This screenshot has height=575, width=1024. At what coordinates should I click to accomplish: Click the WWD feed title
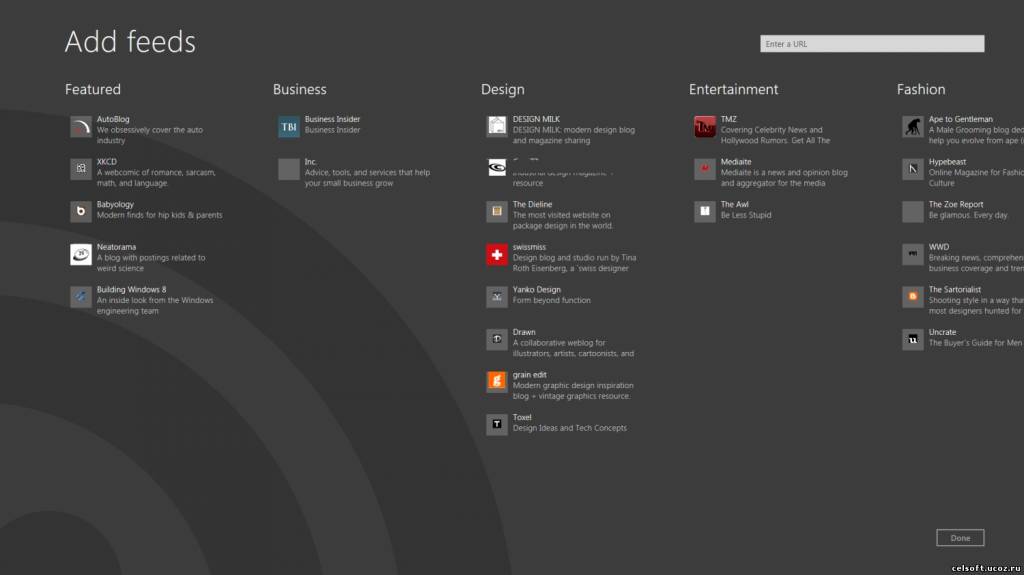(938, 247)
